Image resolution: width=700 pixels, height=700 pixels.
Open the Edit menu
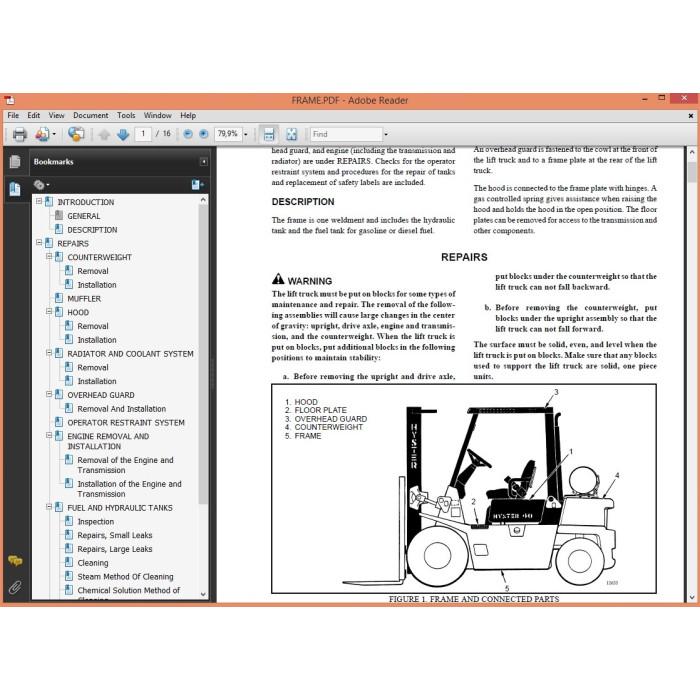(33, 115)
